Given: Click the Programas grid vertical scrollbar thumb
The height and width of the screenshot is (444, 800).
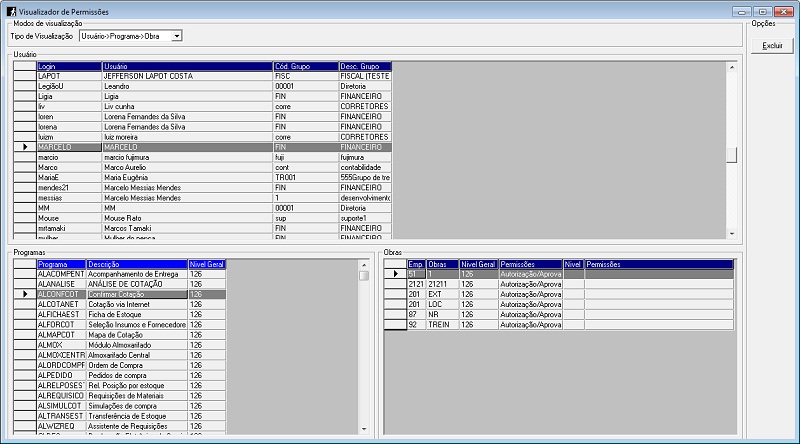Looking at the screenshot, I should click(364, 275).
